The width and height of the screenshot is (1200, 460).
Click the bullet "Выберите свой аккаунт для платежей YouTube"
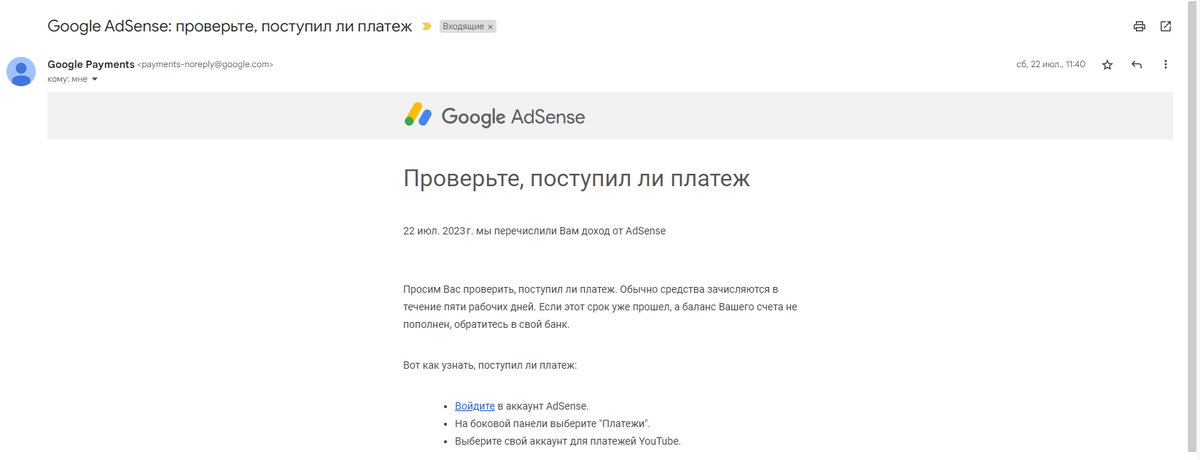568,441
